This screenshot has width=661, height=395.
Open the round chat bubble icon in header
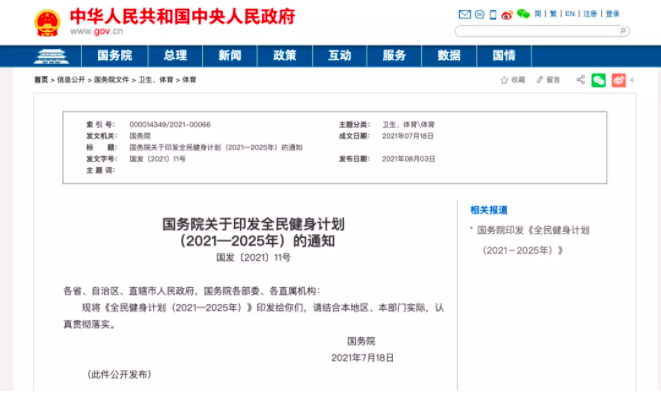pos(479,14)
